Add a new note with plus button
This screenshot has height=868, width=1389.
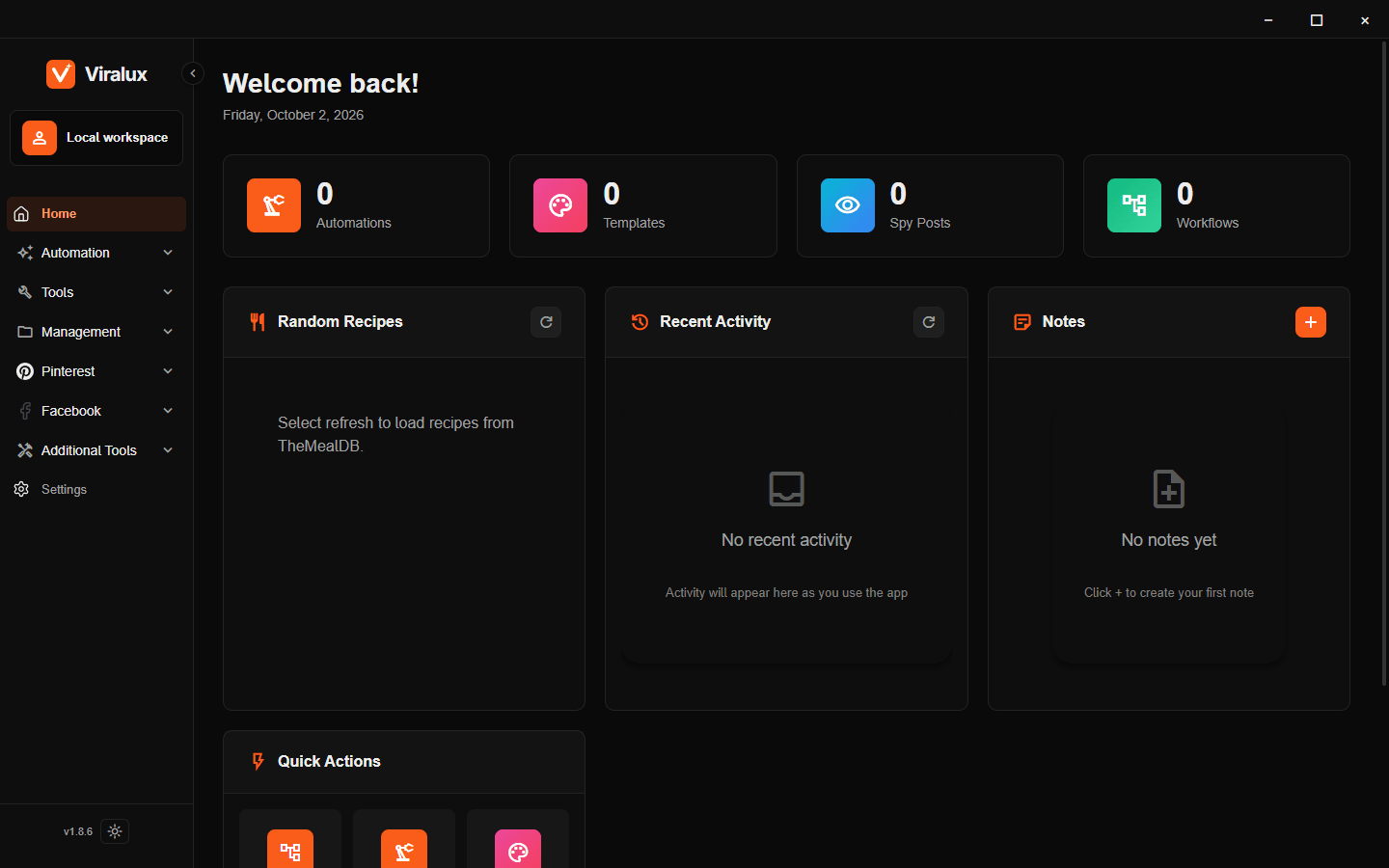1311,322
